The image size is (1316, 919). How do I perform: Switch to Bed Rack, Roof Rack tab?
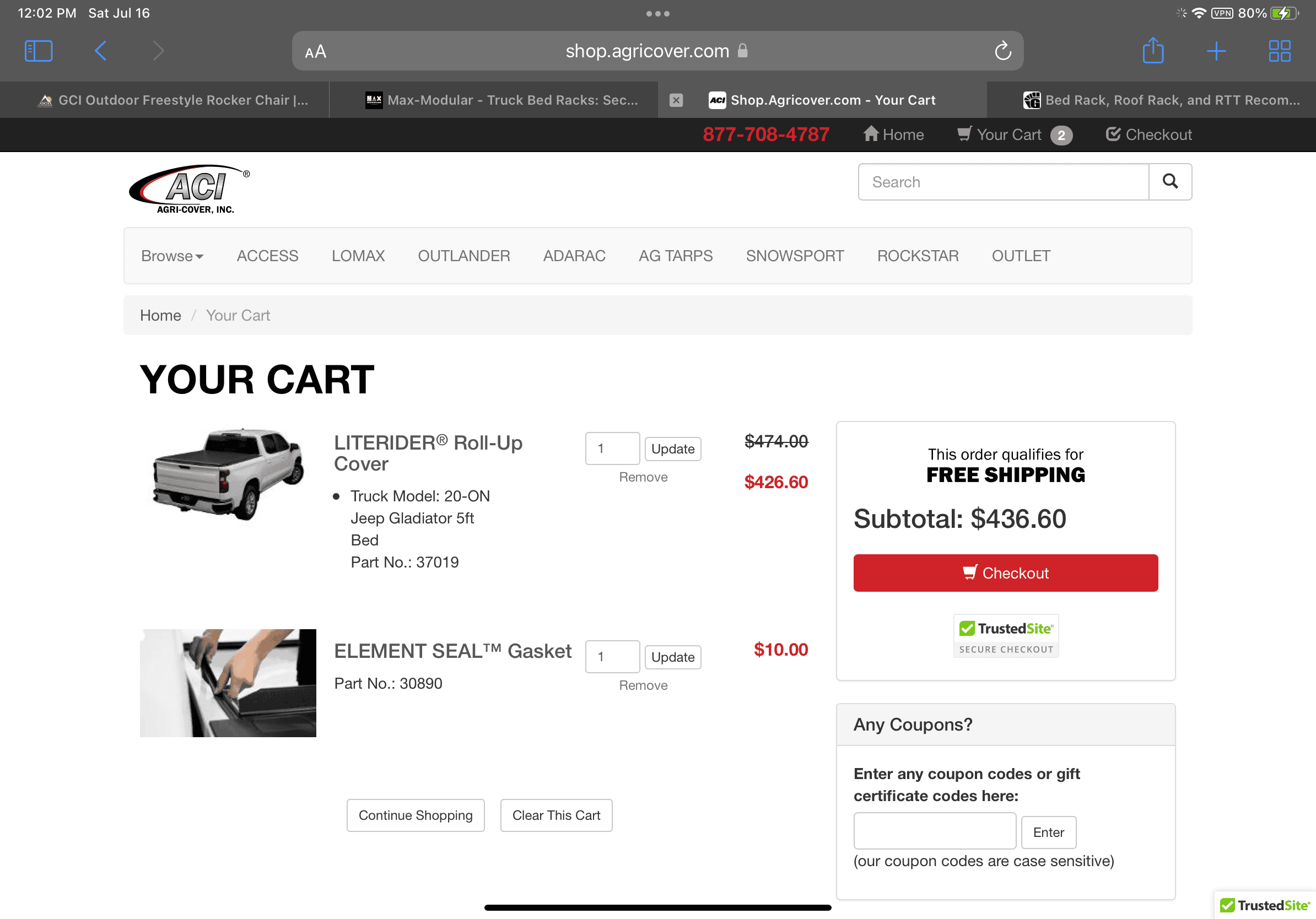[1152, 100]
